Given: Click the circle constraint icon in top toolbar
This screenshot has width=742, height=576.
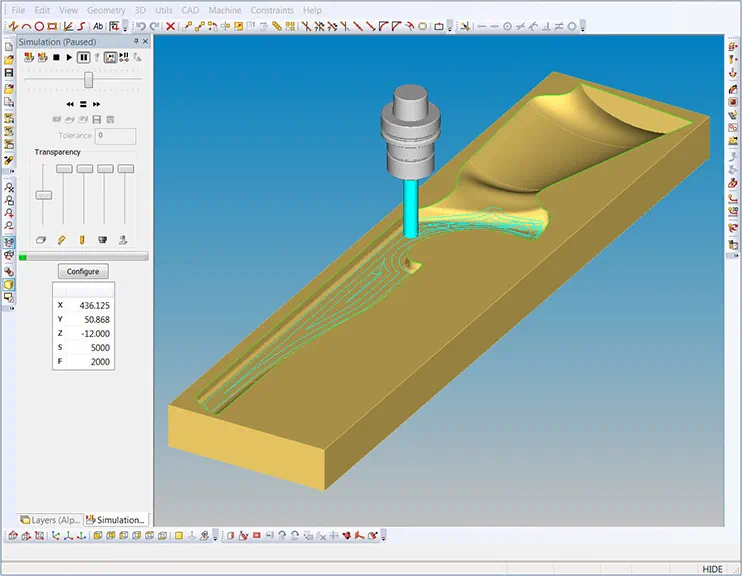Looking at the screenshot, I should point(507,27).
